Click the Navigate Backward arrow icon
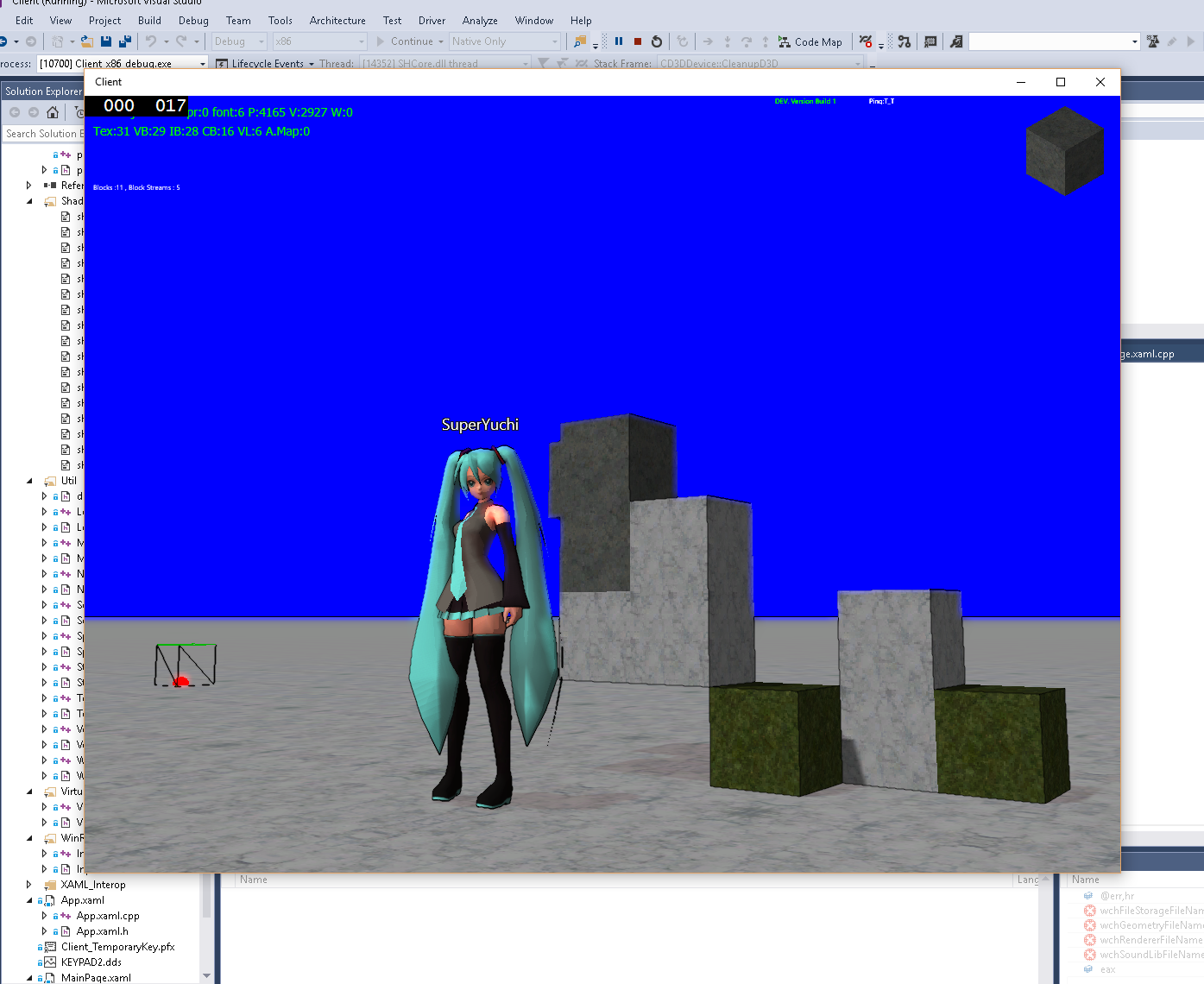 (x=5, y=41)
